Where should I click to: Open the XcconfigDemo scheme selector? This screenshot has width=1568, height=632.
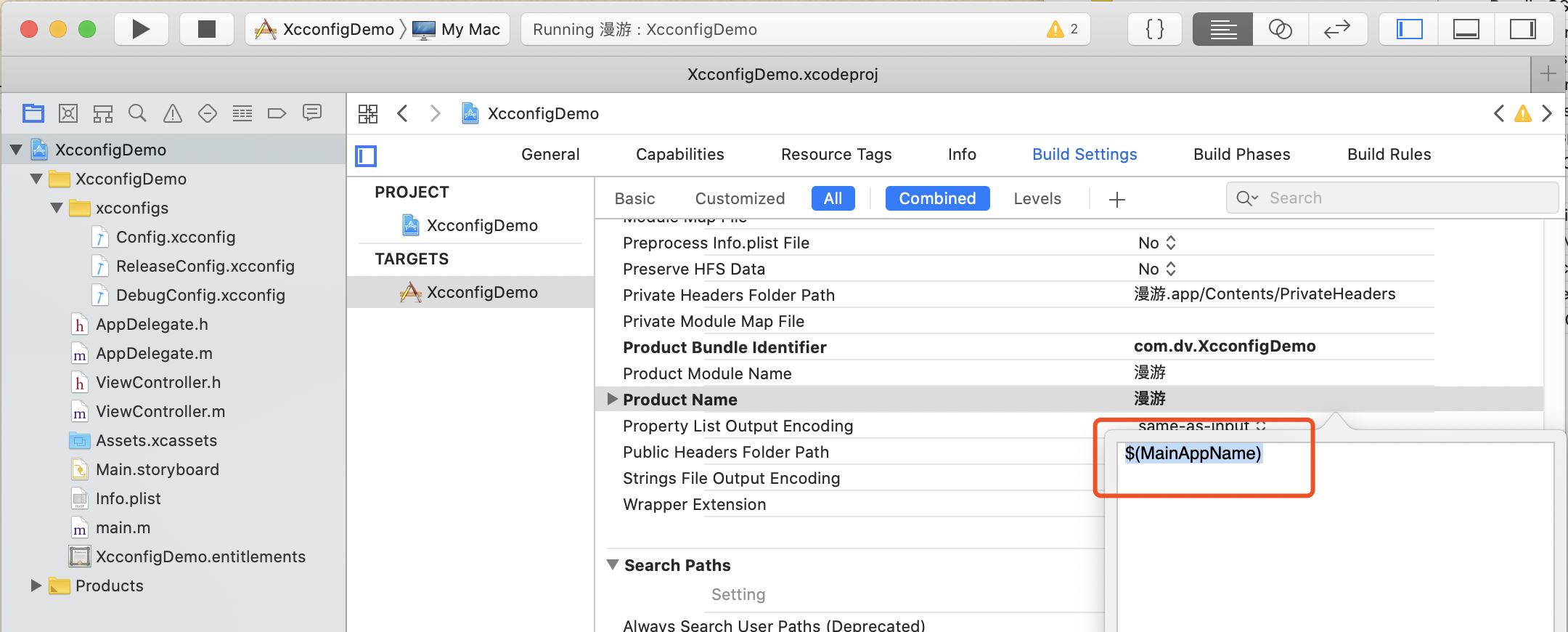click(x=324, y=29)
